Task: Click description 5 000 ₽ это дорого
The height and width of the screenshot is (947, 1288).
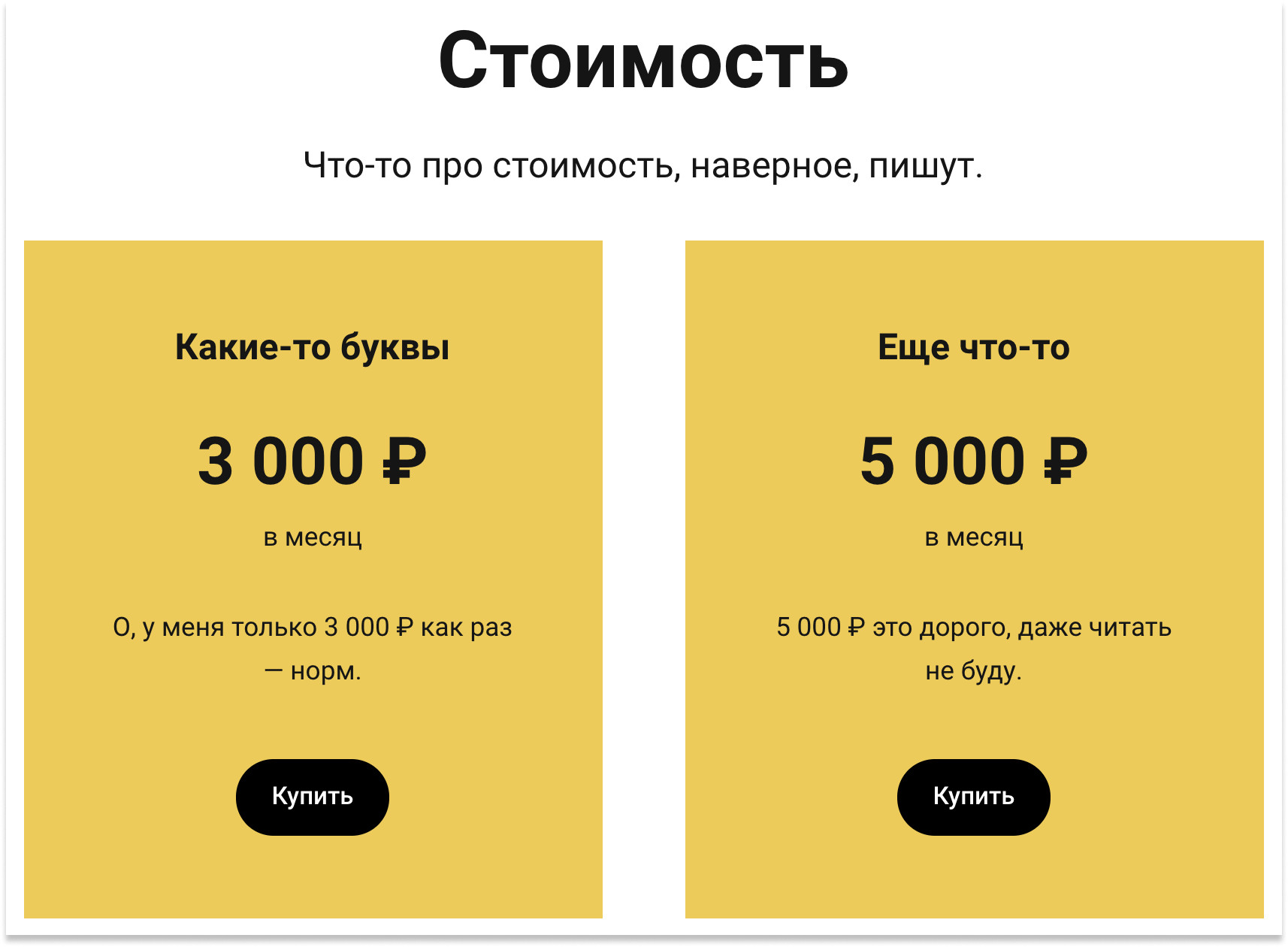Action: click(x=974, y=649)
